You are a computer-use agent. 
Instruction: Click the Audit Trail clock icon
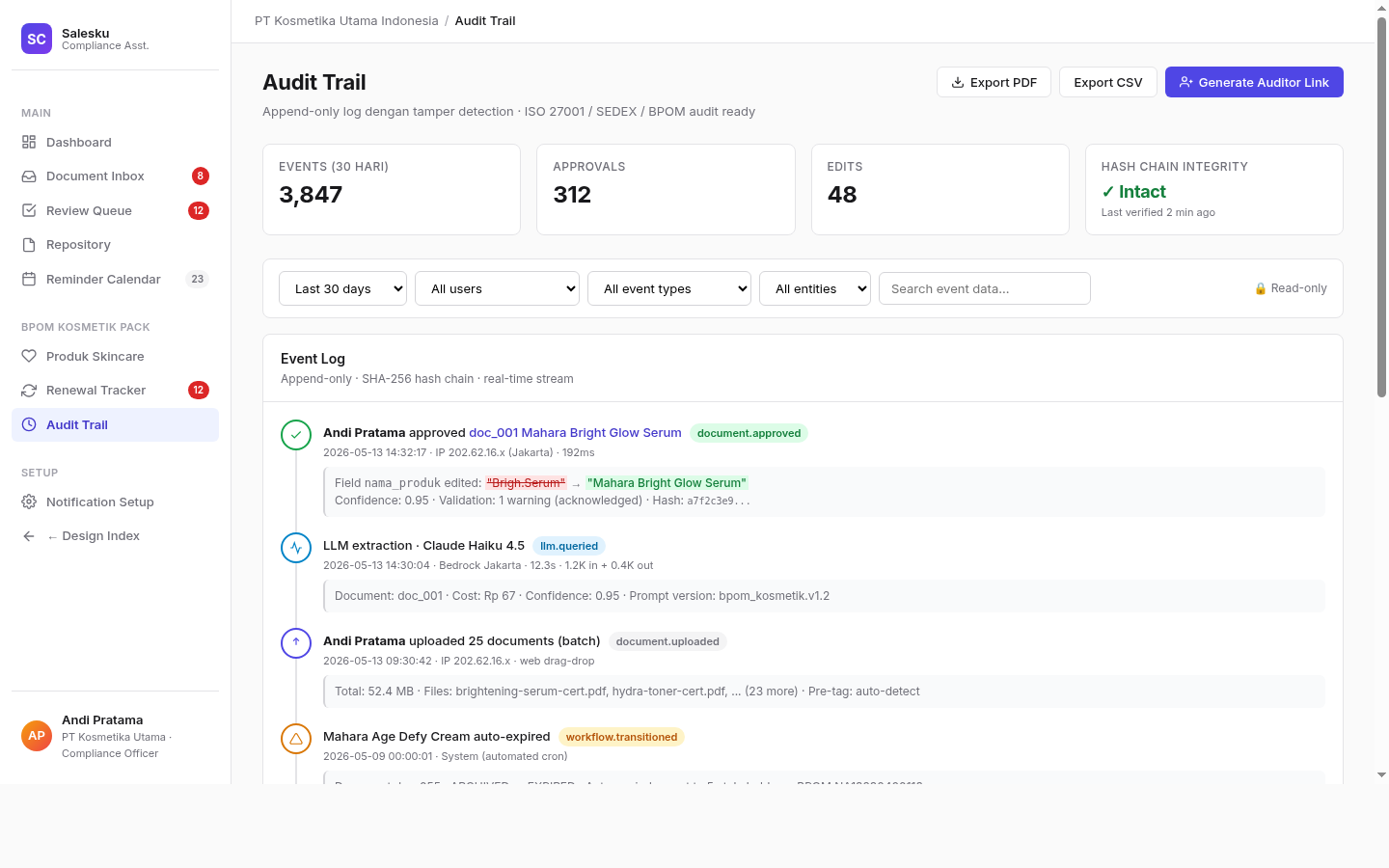(x=29, y=424)
